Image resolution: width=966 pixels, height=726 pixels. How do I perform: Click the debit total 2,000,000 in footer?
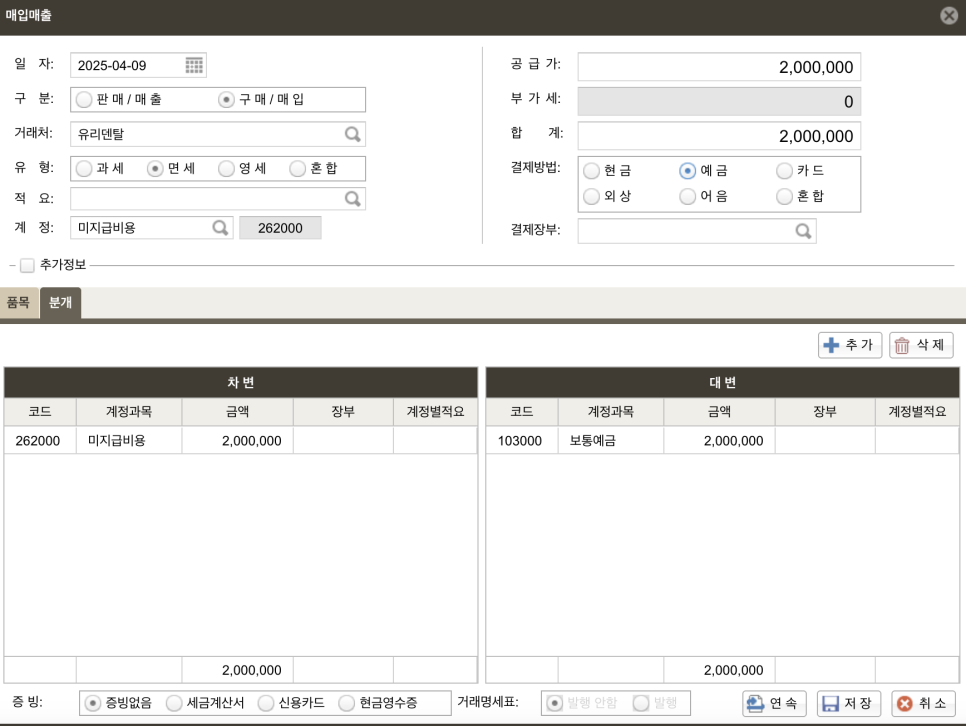pos(237,670)
